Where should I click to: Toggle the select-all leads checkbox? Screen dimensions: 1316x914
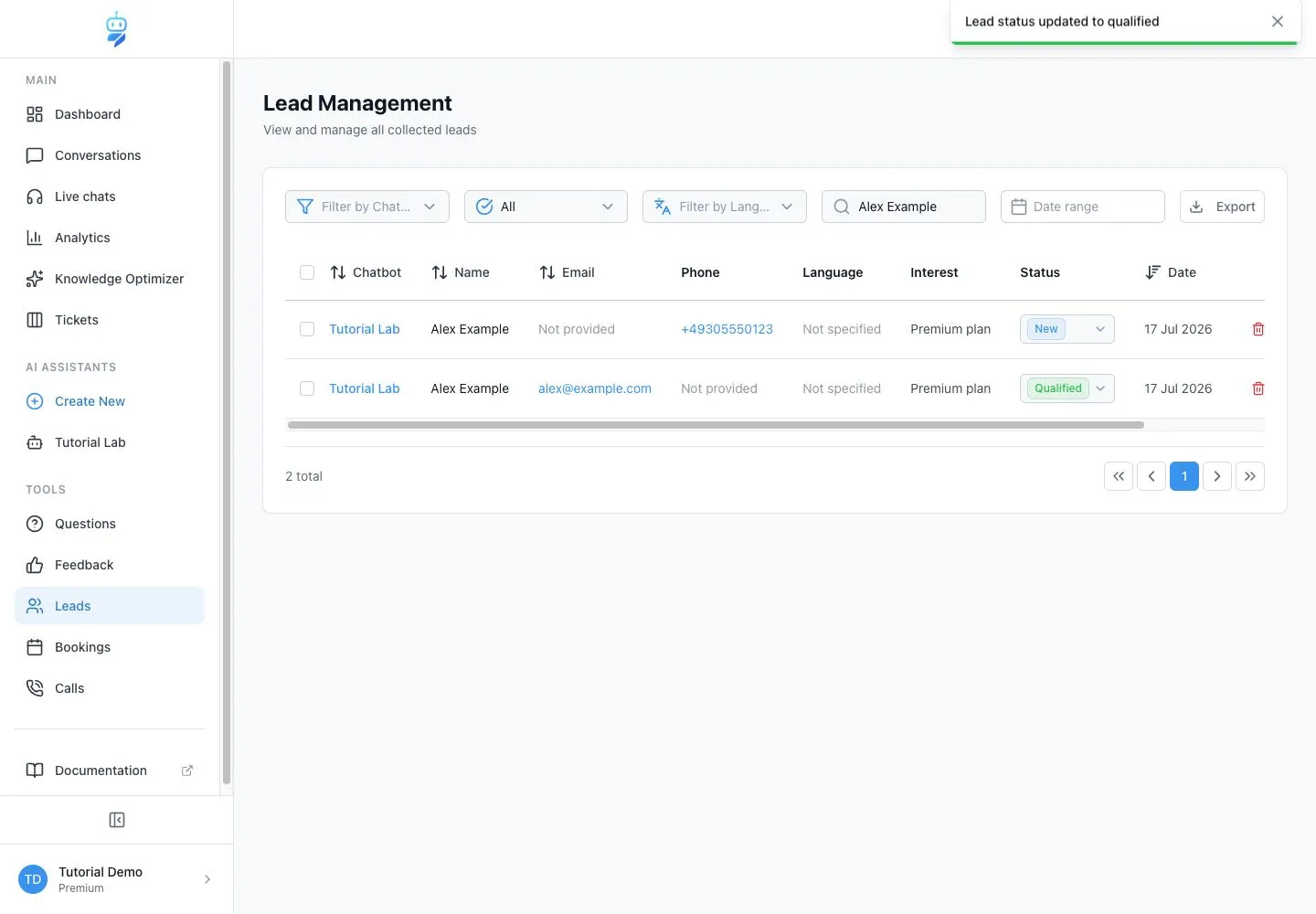(x=307, y=272)
